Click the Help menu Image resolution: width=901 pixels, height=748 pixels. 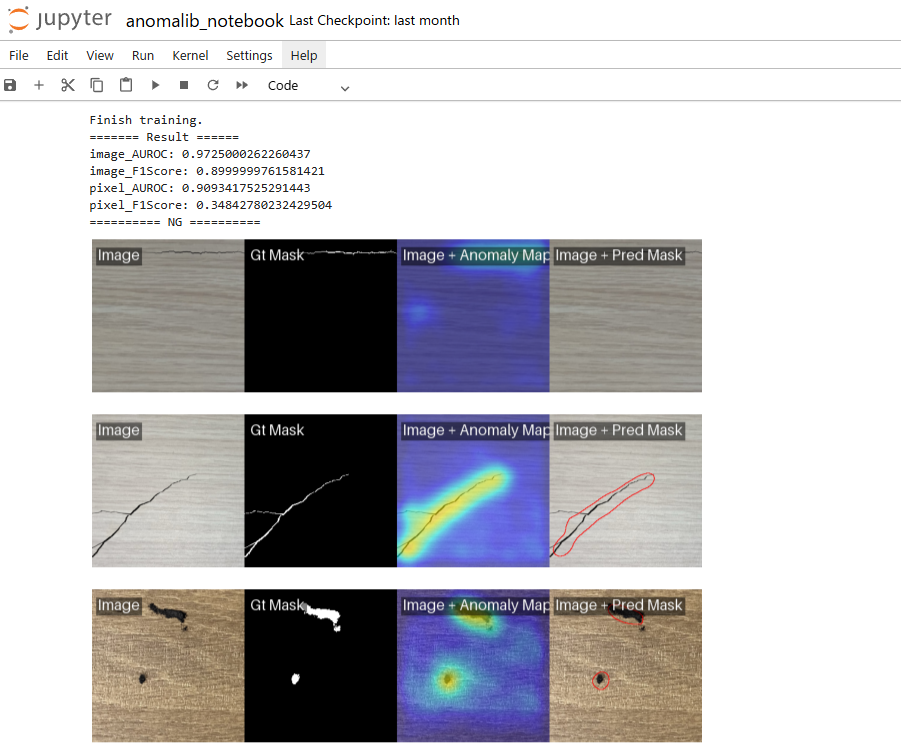[x=304, y=56]
